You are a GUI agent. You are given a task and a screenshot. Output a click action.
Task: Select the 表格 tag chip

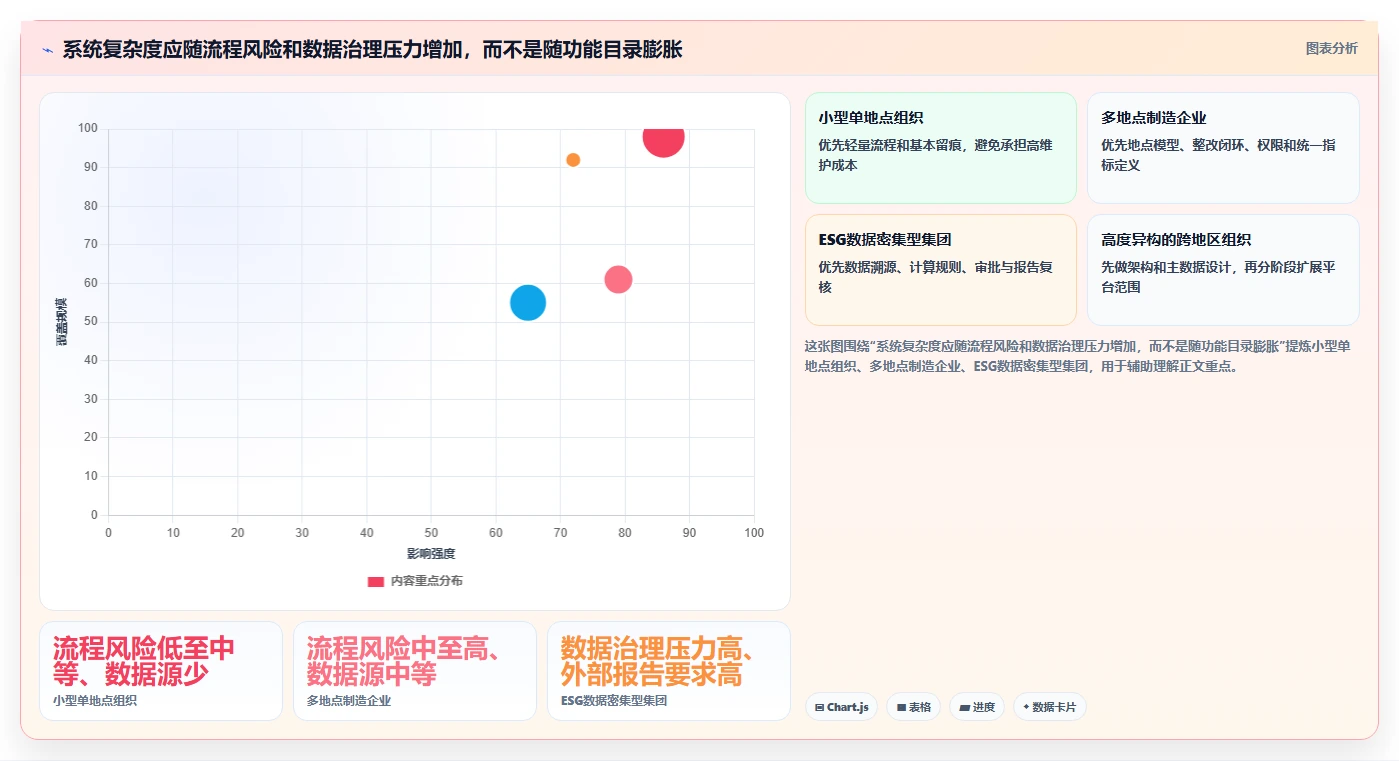pos(913,707)
